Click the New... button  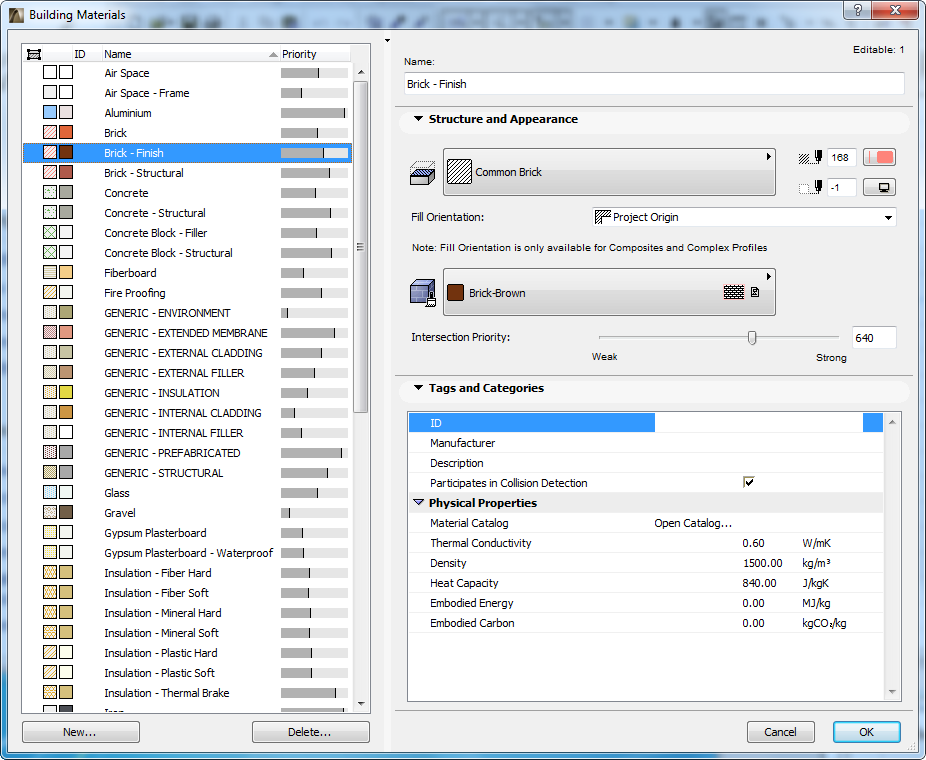pos(80,732)
